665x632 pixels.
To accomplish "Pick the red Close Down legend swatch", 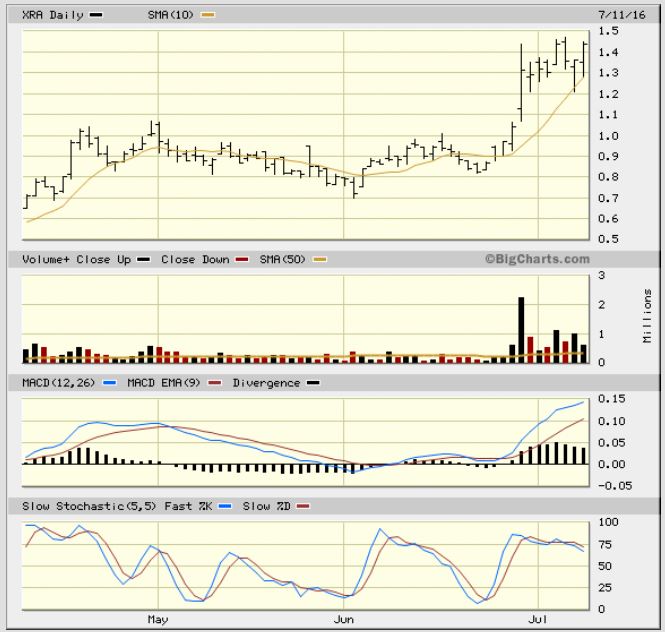I will tap(242, 260).
